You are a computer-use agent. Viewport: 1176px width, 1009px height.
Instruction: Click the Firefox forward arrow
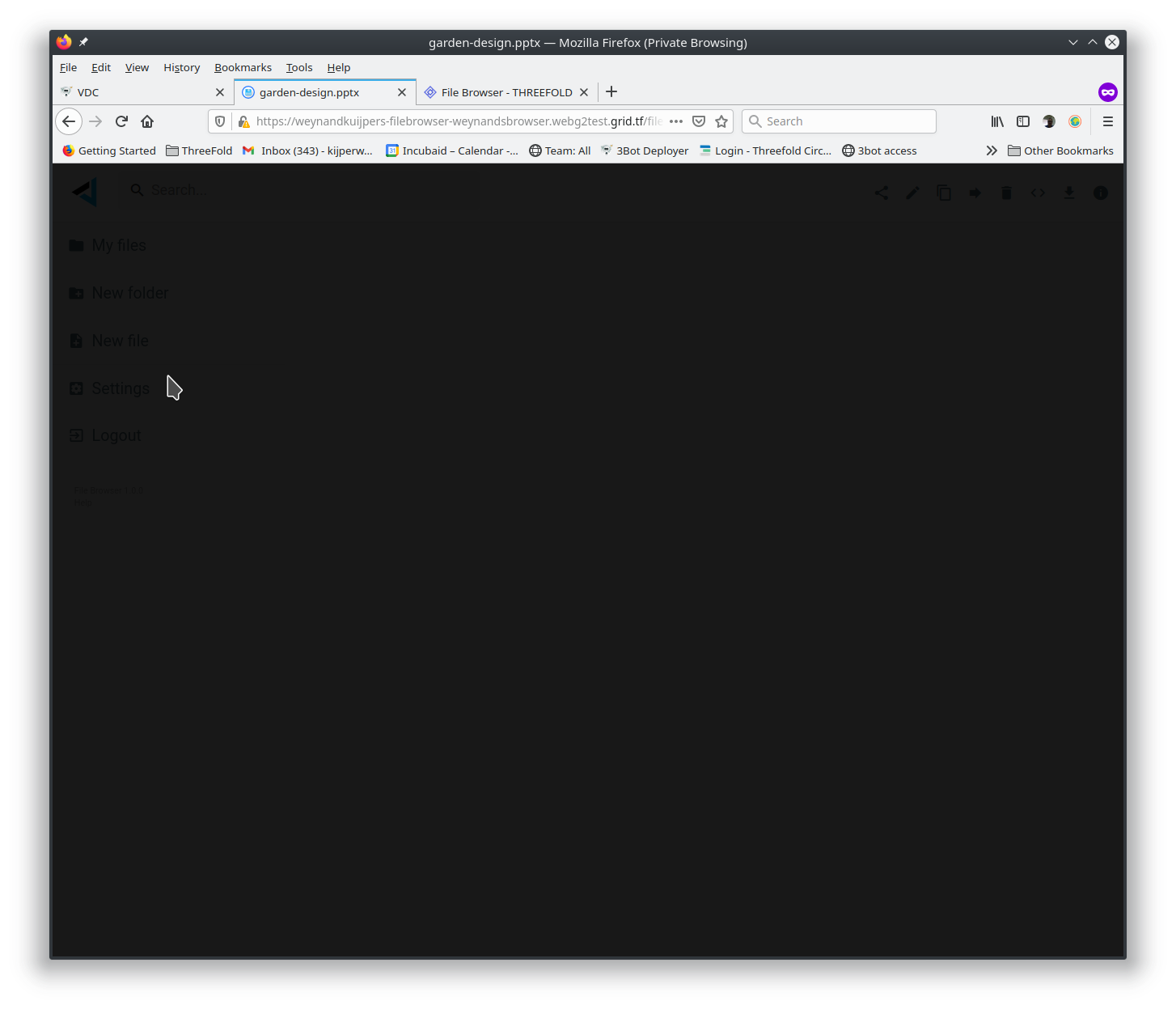[95, 121]
